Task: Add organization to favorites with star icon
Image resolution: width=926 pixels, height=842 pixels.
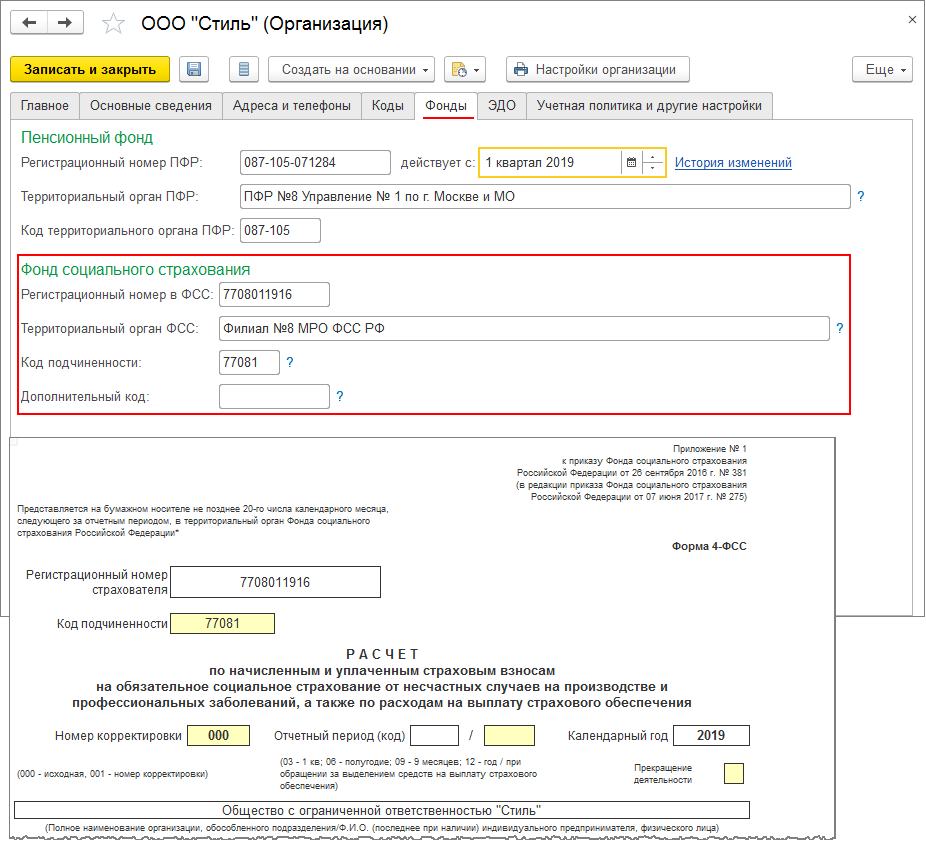Action: pos(113,24)
